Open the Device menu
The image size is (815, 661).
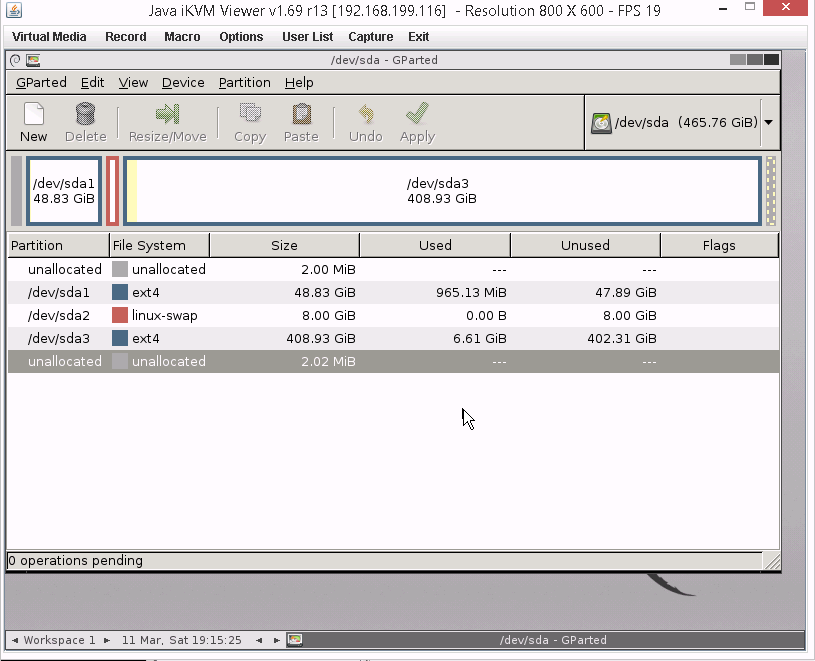tap(183, 83)
